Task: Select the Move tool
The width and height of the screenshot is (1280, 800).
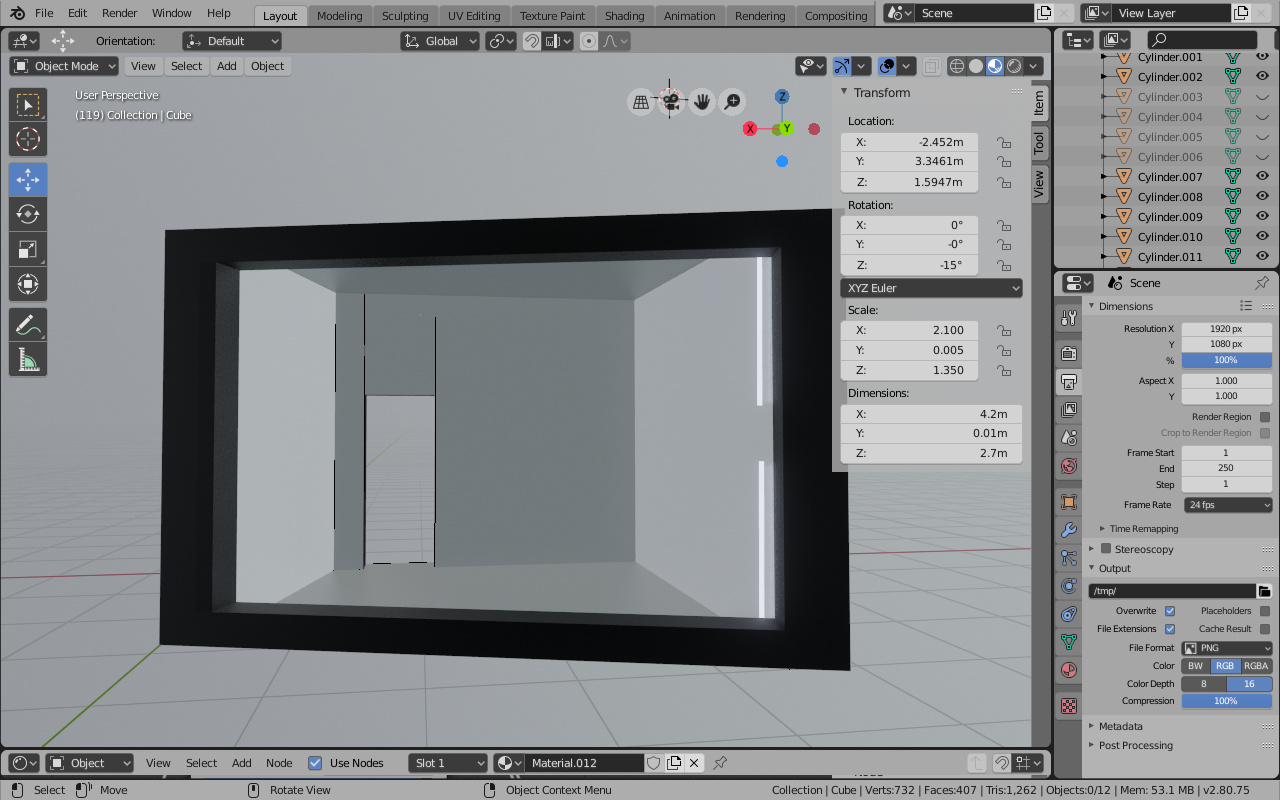Action: (29, 180)
